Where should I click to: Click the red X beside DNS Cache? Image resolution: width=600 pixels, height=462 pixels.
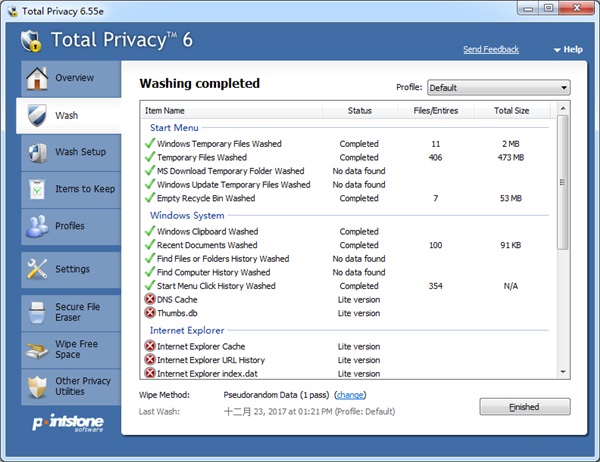150,300
